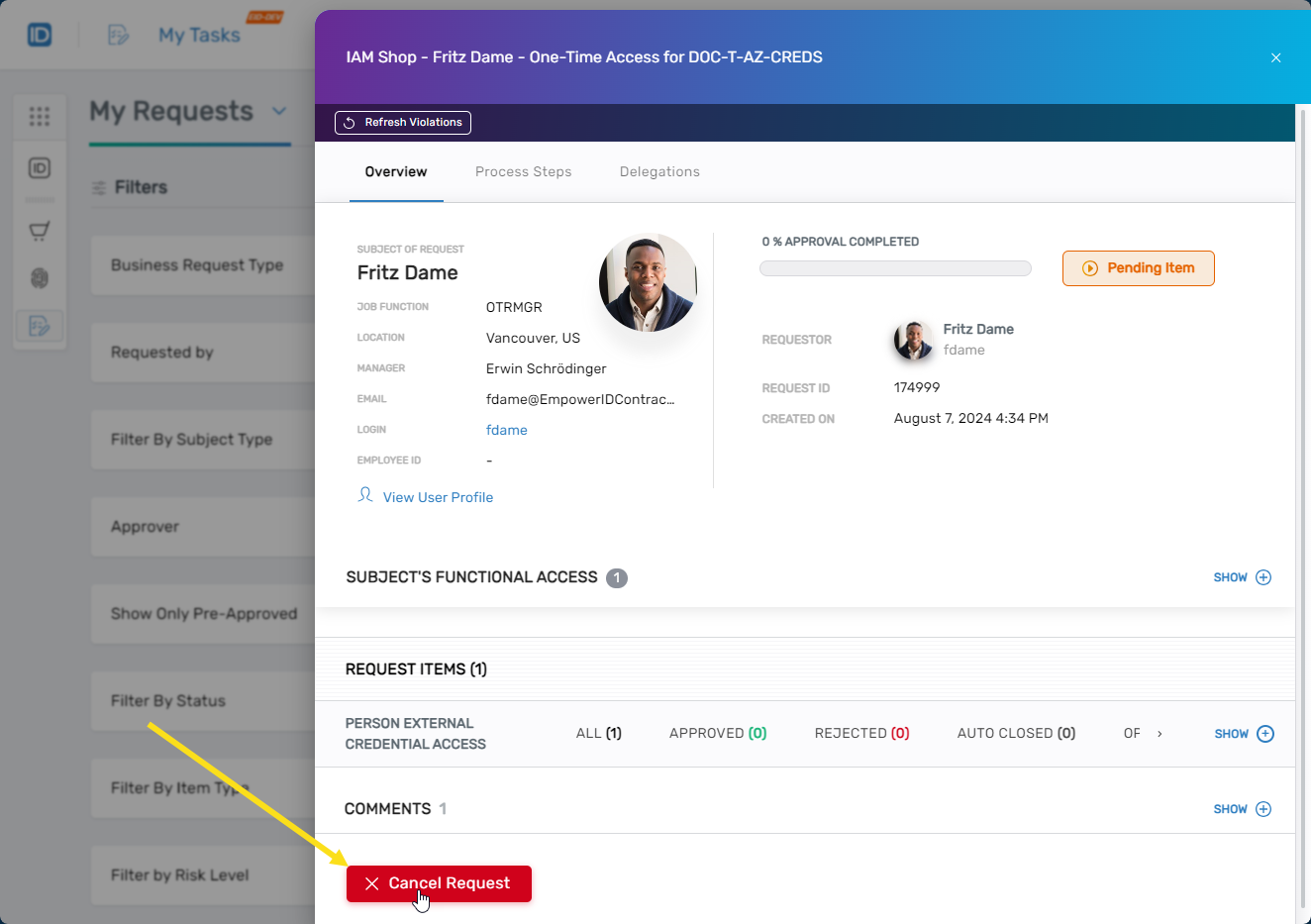
Task: Open the apps grid icon in sidebar
Action: click(40, 117)
